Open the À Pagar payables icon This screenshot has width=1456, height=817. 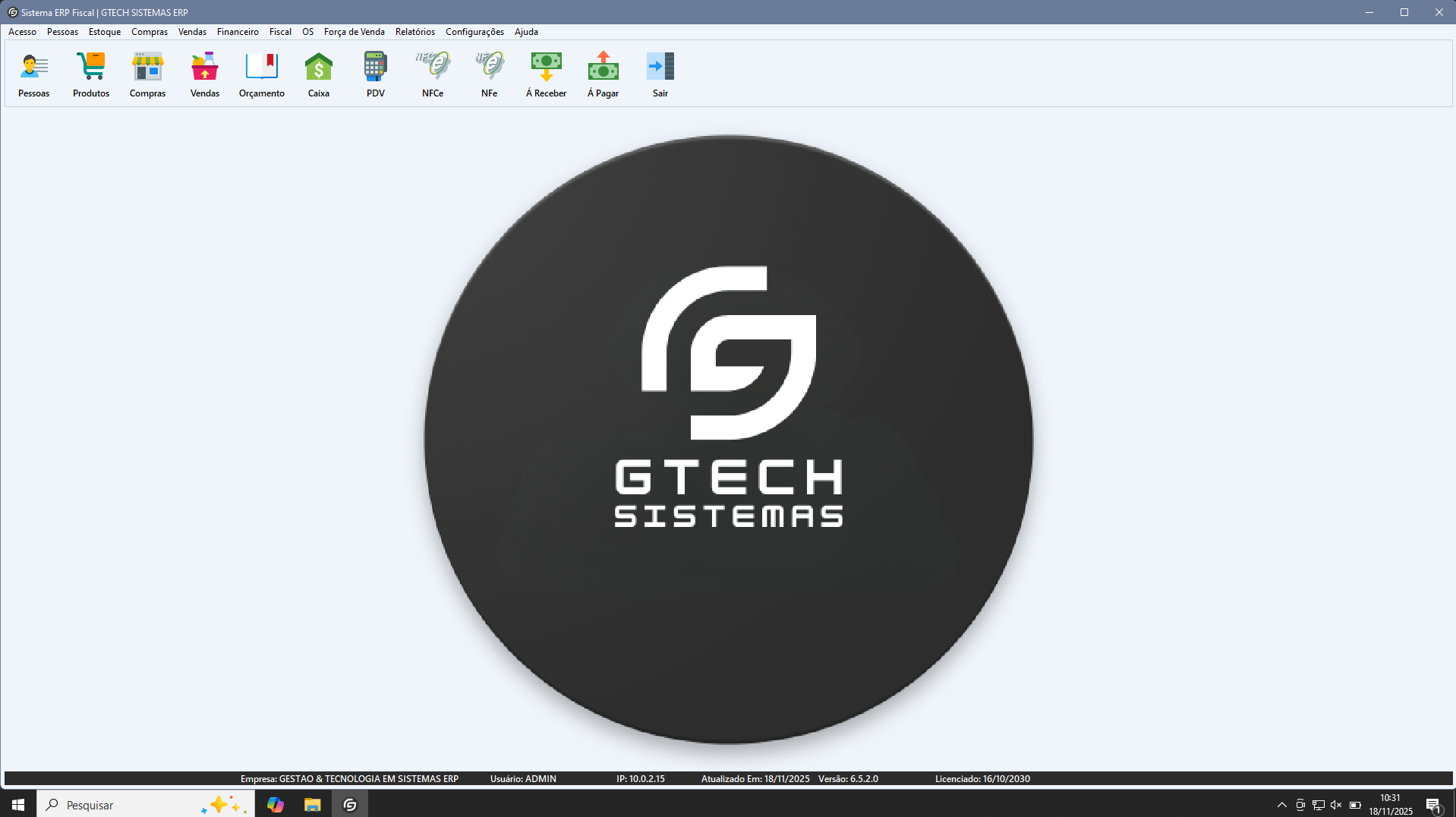point(603,68)
